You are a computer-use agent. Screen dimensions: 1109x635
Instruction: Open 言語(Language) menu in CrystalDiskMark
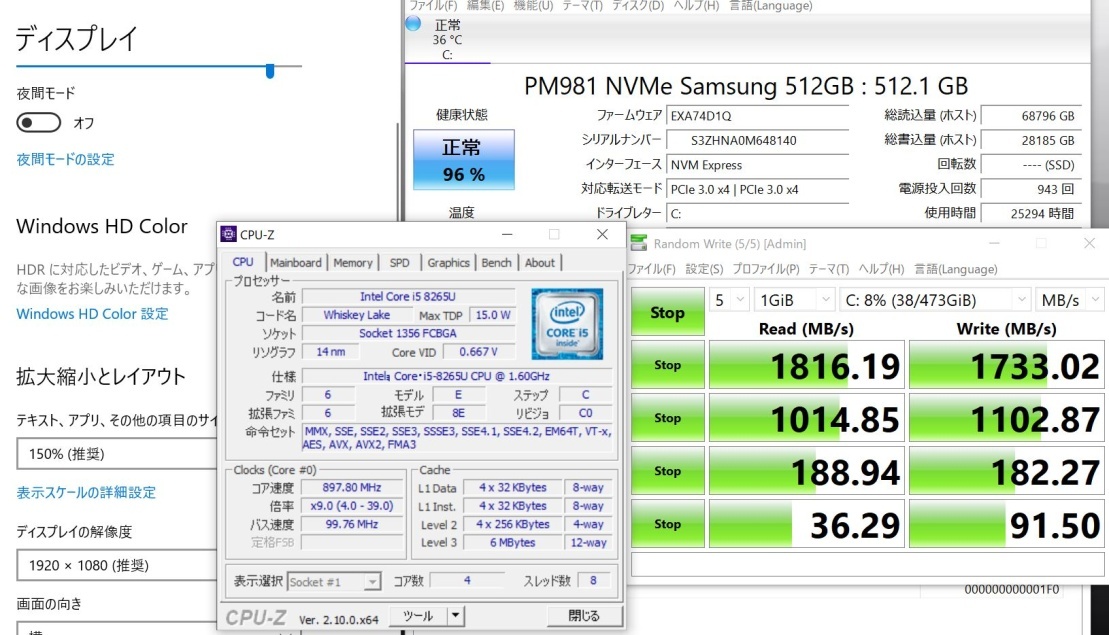(x=956, y=269)
